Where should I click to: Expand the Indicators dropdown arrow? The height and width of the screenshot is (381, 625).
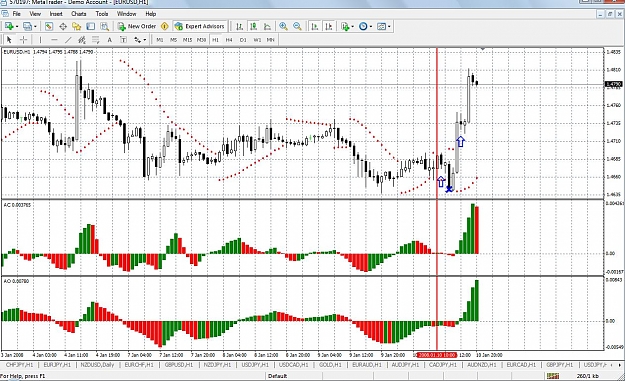352,27
